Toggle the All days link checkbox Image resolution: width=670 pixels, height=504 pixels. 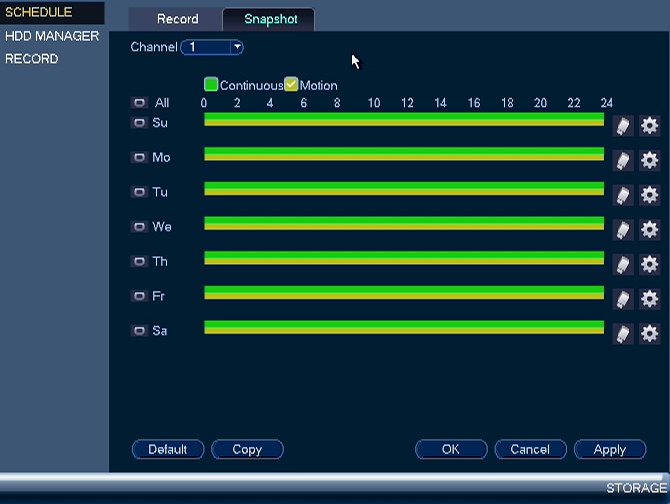point(139,103)
